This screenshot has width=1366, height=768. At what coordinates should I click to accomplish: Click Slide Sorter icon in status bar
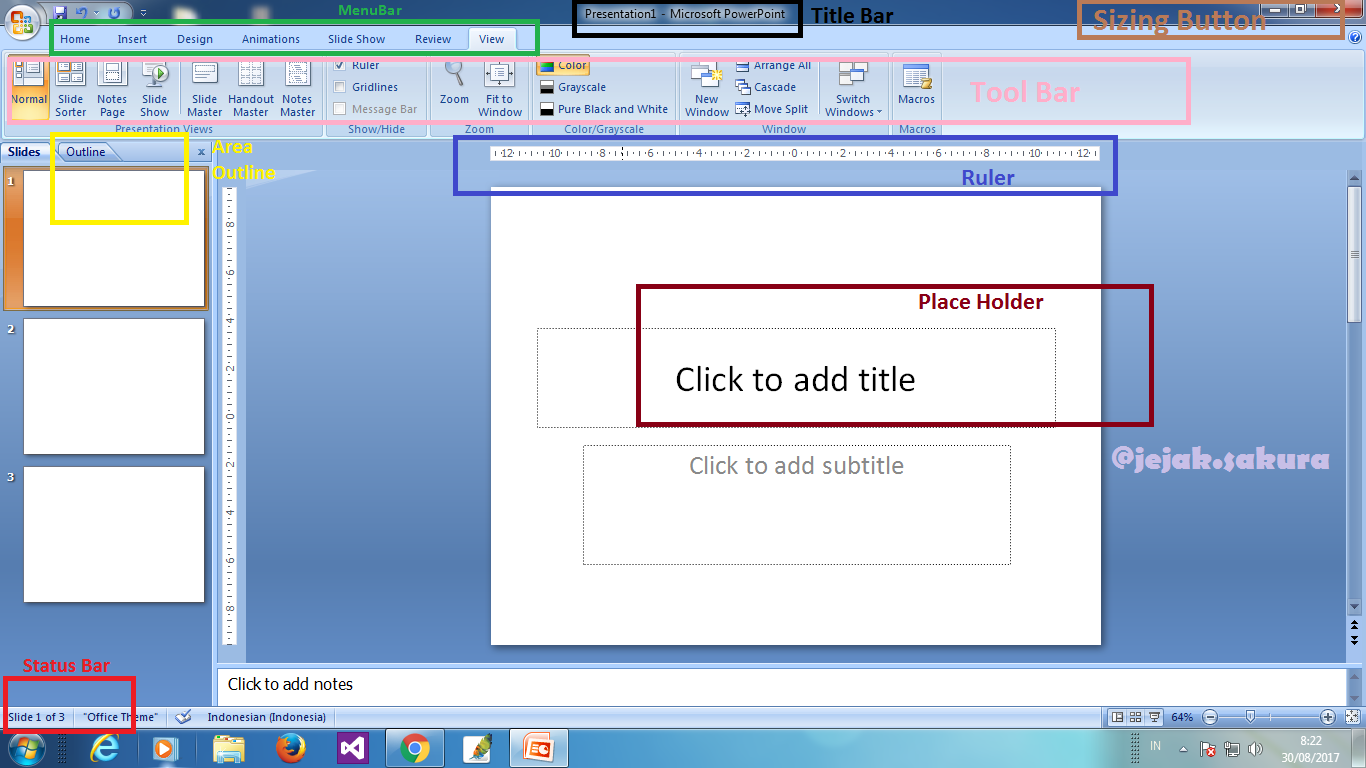pyautogui.click(x=1136, y=717)
